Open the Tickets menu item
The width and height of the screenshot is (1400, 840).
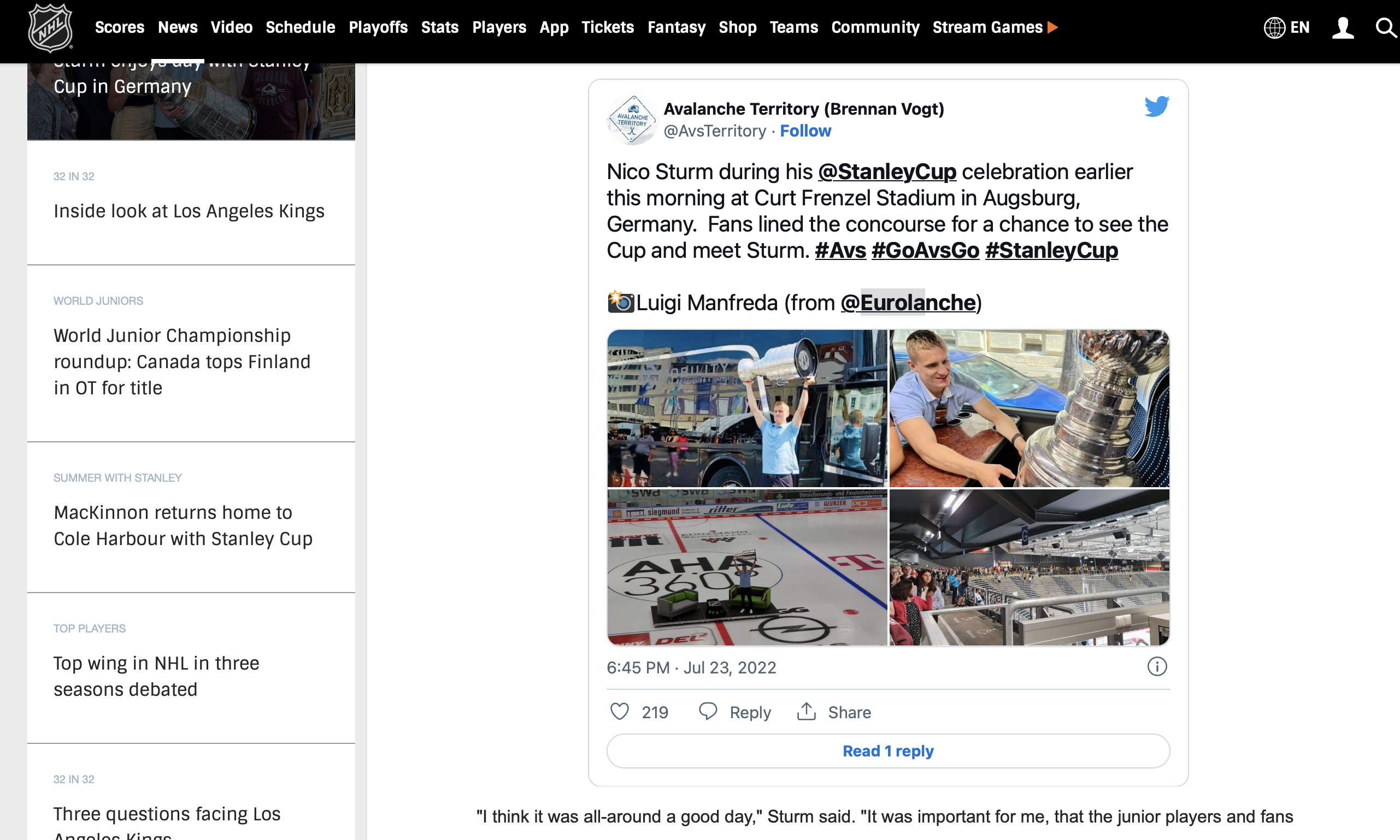(x=607, y=27)
